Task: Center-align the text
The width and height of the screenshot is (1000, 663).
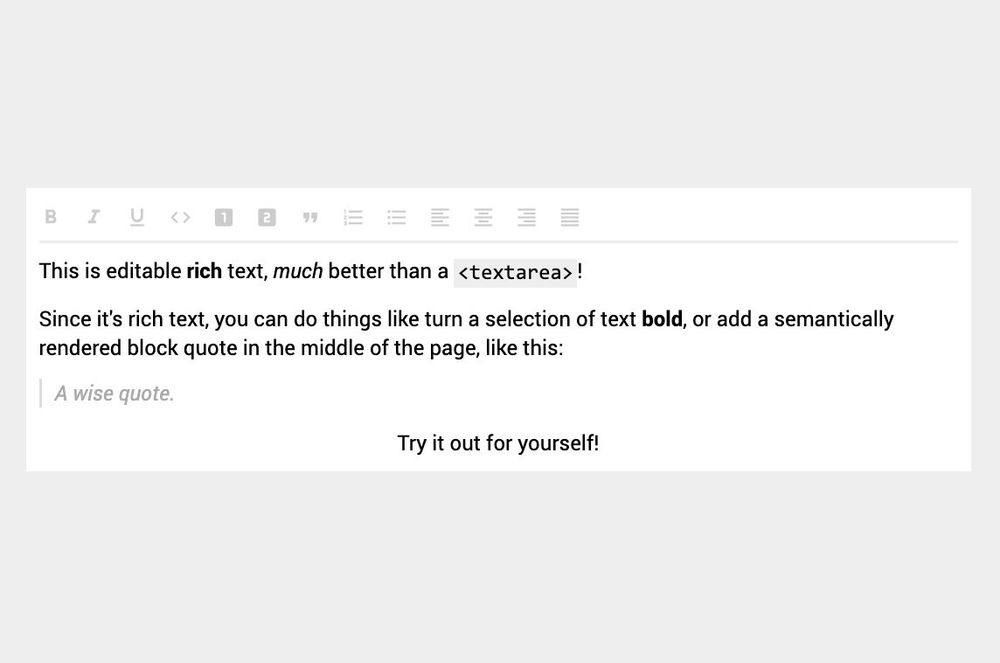Action: coord(483,217)
